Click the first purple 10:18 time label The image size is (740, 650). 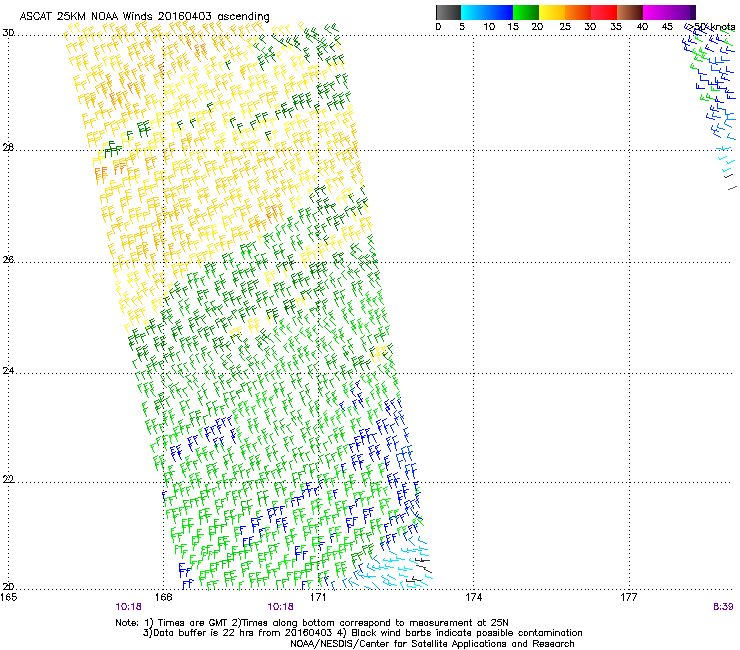coord(128,607)
